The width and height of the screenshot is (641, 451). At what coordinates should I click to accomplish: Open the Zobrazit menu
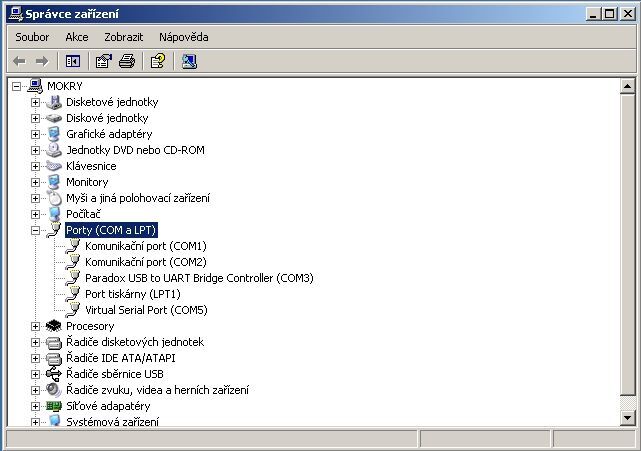pyautogui.click(x=123, y=37)
